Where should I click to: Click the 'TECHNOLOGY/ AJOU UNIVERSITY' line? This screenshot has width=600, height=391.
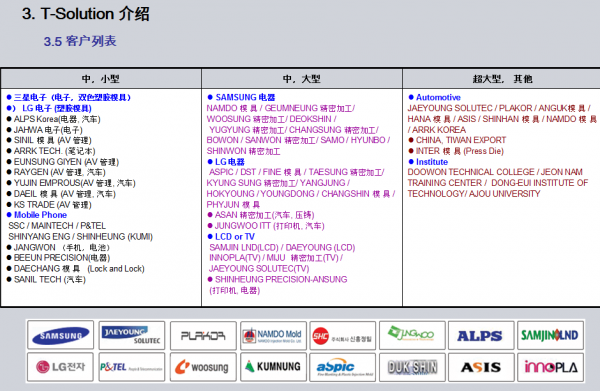click(x=474, y=194)
